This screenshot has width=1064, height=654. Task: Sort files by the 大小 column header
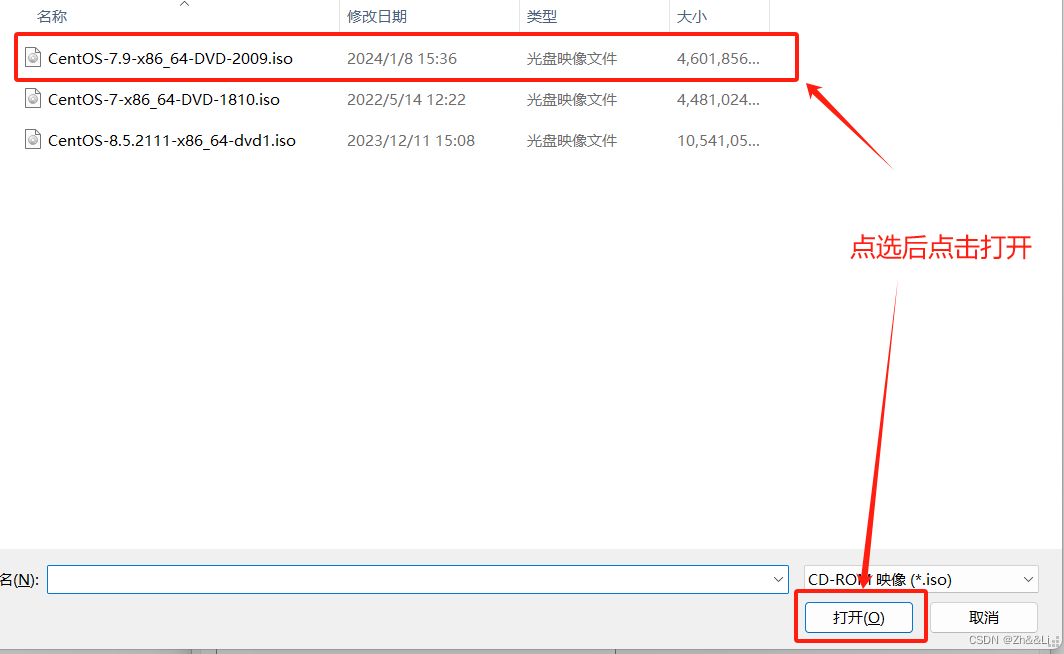(691, 16)
